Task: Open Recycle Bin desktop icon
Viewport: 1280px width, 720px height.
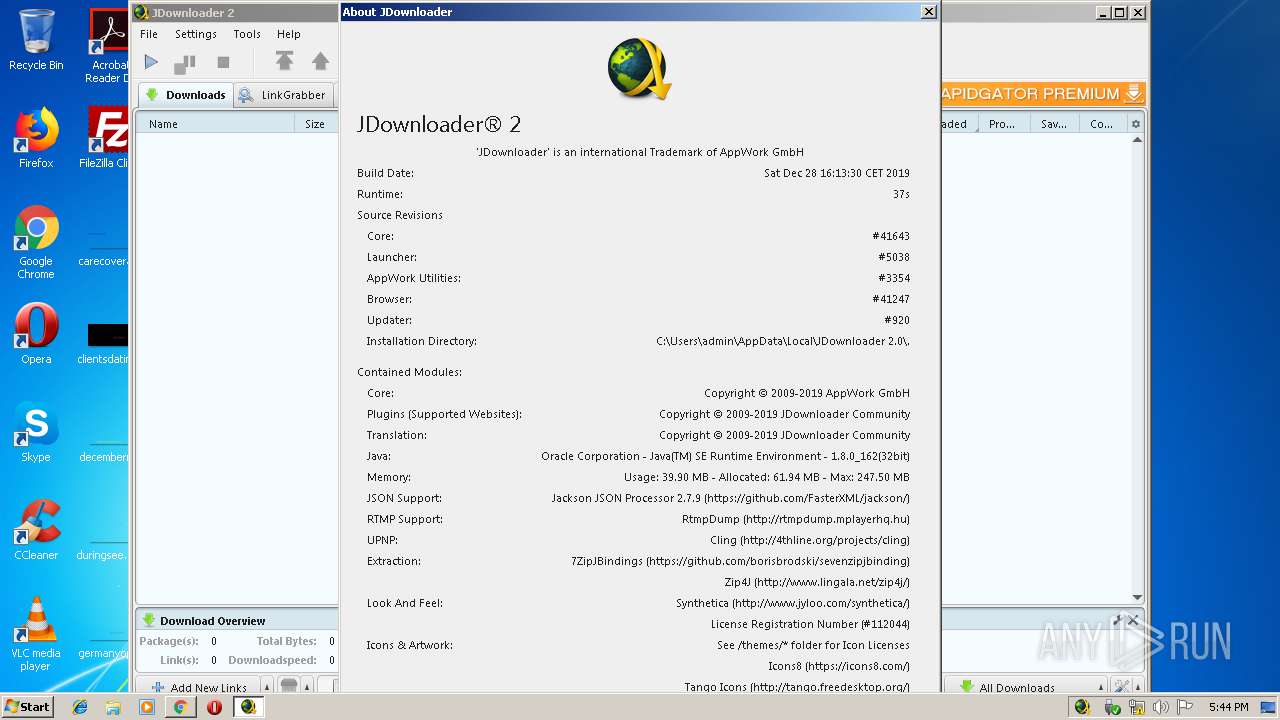Action: (36, 40)
